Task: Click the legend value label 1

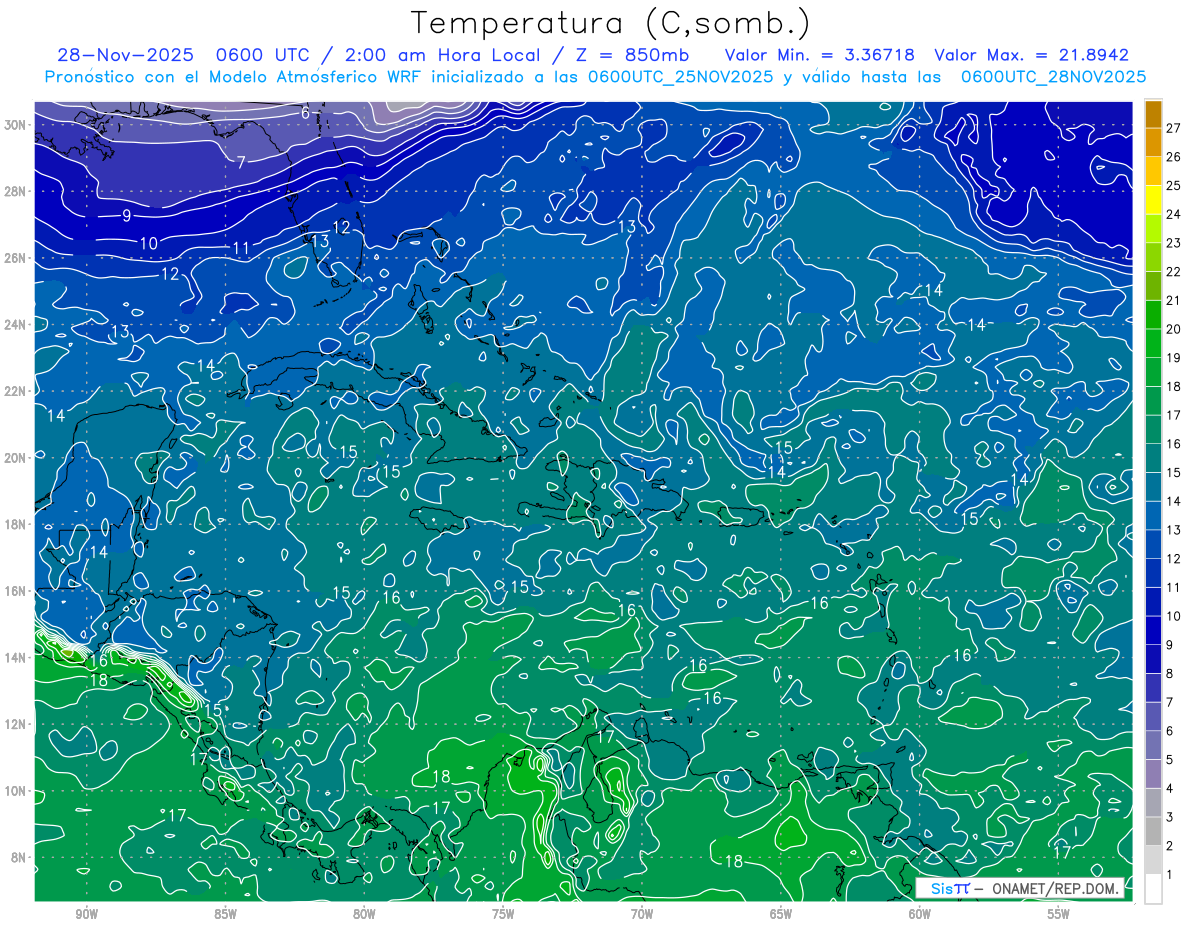Action: [1169, 875]
